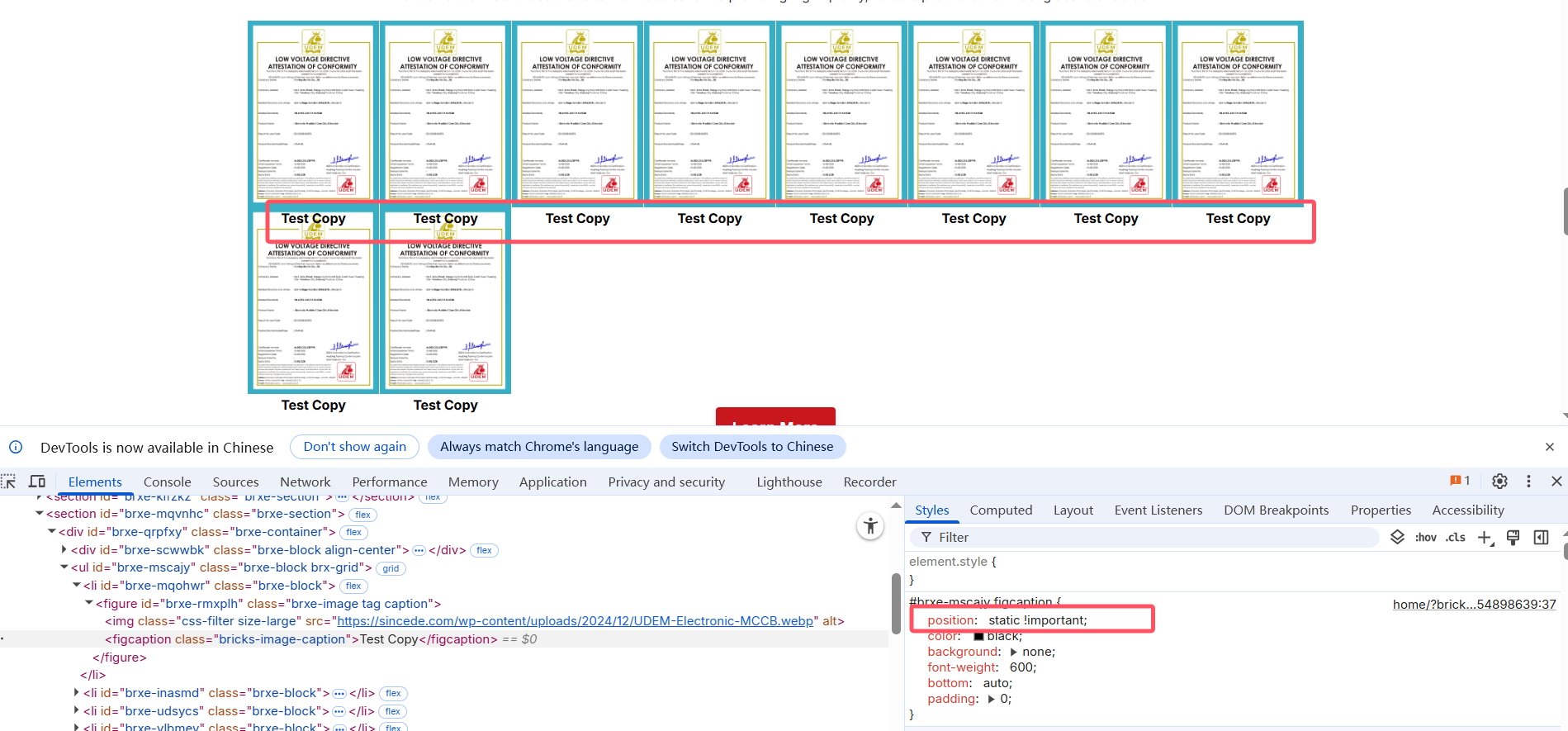This screenshot has height=731, width=1568.
Task: Close the DevTools panel
Action: tap(1556, 482)
